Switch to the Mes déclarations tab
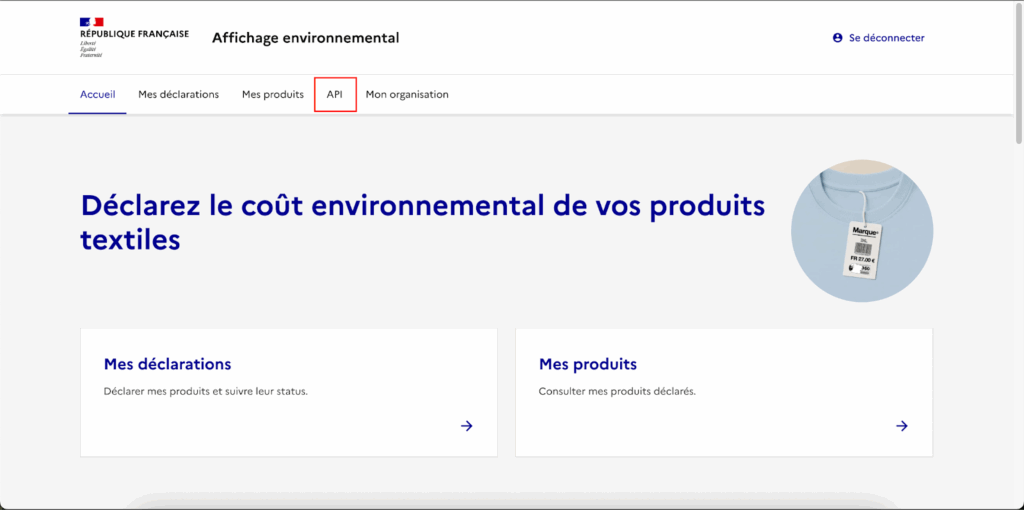The height and width of the screenshot is (510, 1024). click(x=178, y=95)
